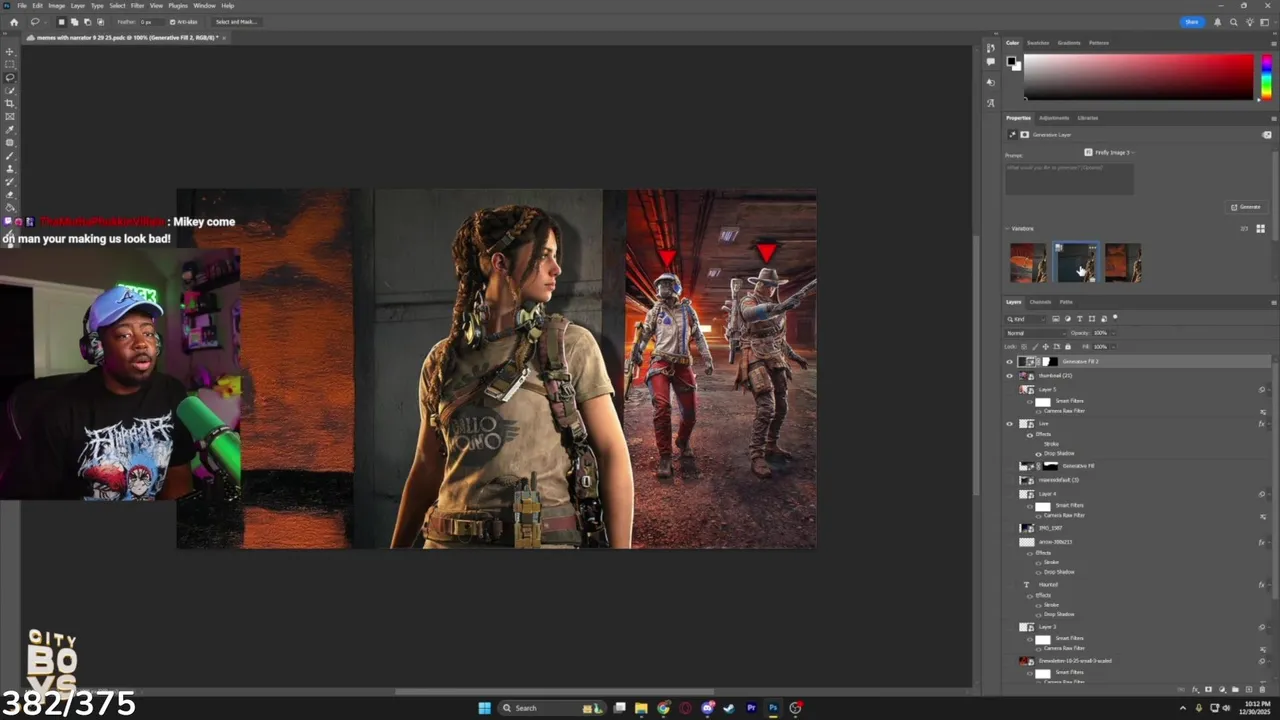The height and width of the screenshot is (720, 1280).
Task: Click the foreground color swatch in Color panel
Action: coord(1011,61)
